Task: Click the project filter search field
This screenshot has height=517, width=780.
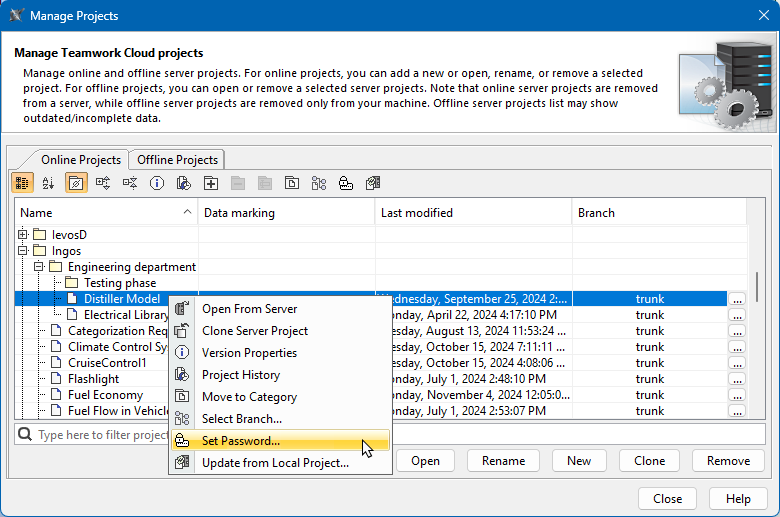Action: pyautogui.click(x=100, y=436)
